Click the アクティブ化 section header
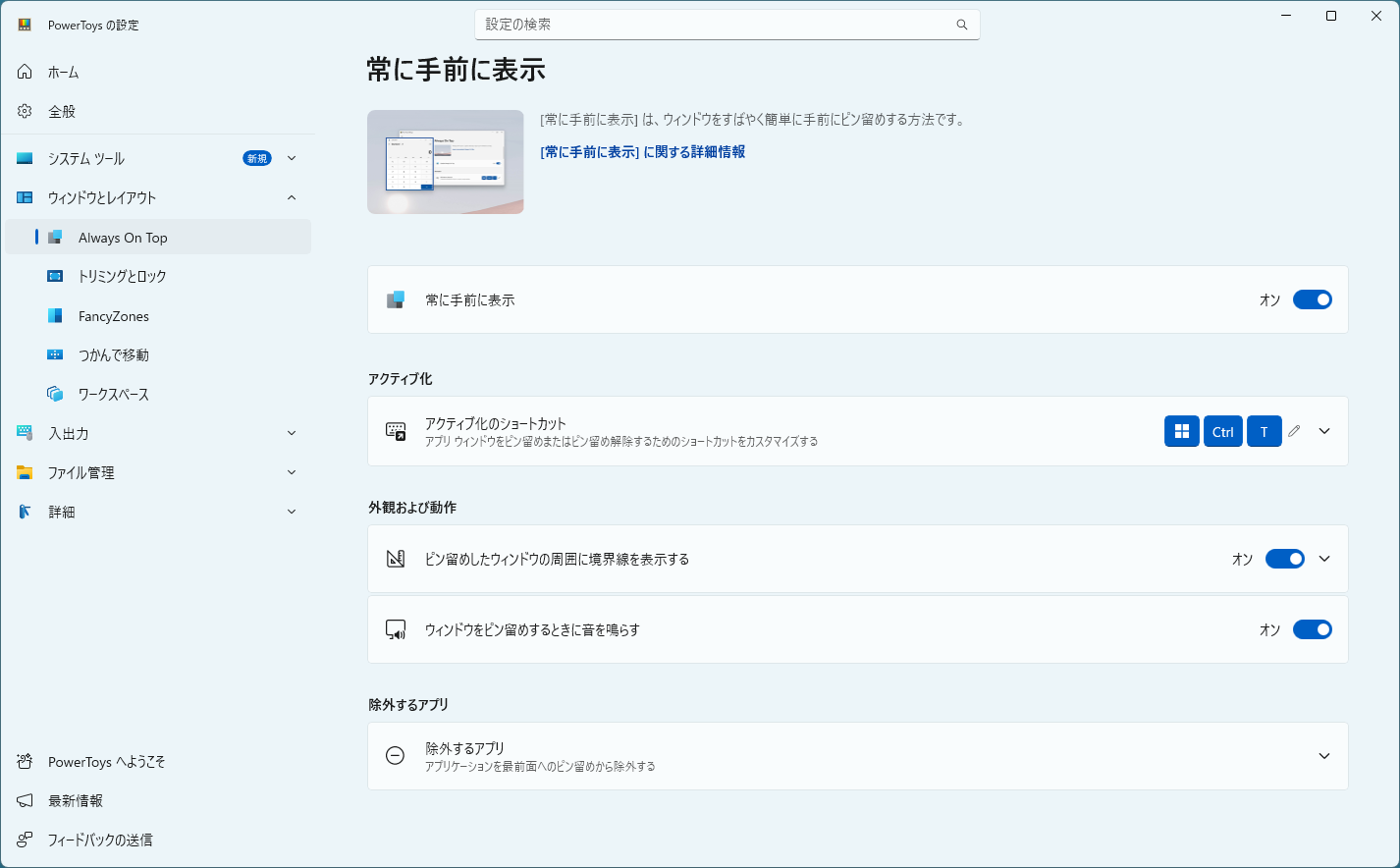The height and width of the screenshot is (868, 1400). [x=401, y=379]
